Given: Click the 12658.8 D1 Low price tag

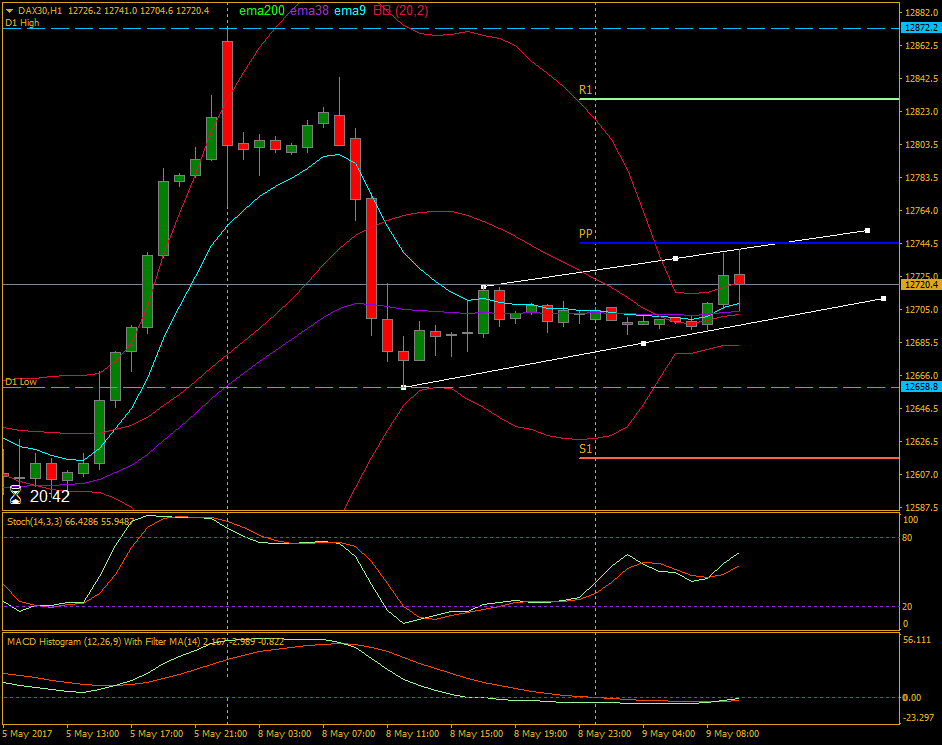Looking at the screenshot, I should point(916,387).
